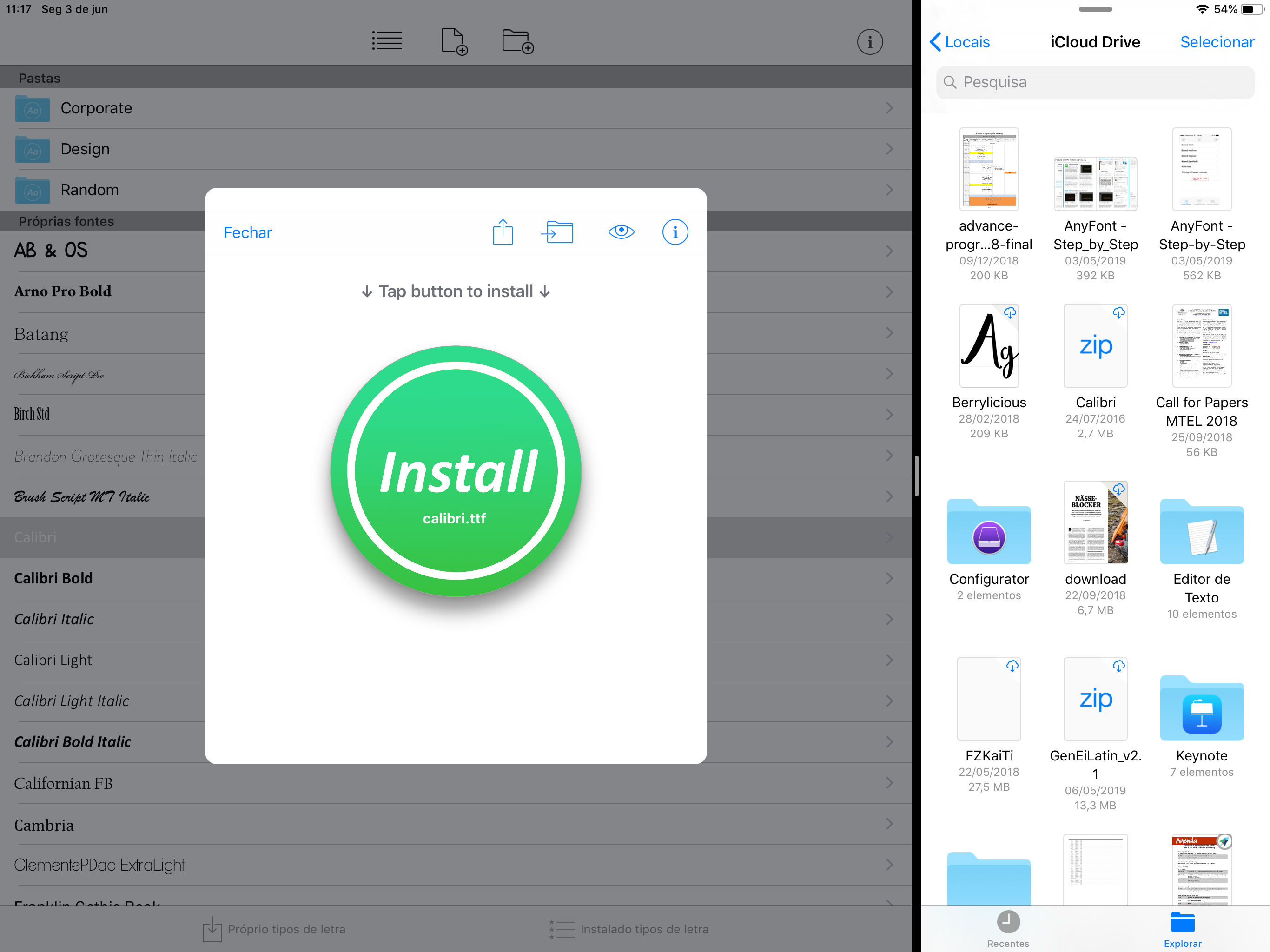1270x952 pixels.
Task: Expand the Design folder chevron
Action: point(889,149)
